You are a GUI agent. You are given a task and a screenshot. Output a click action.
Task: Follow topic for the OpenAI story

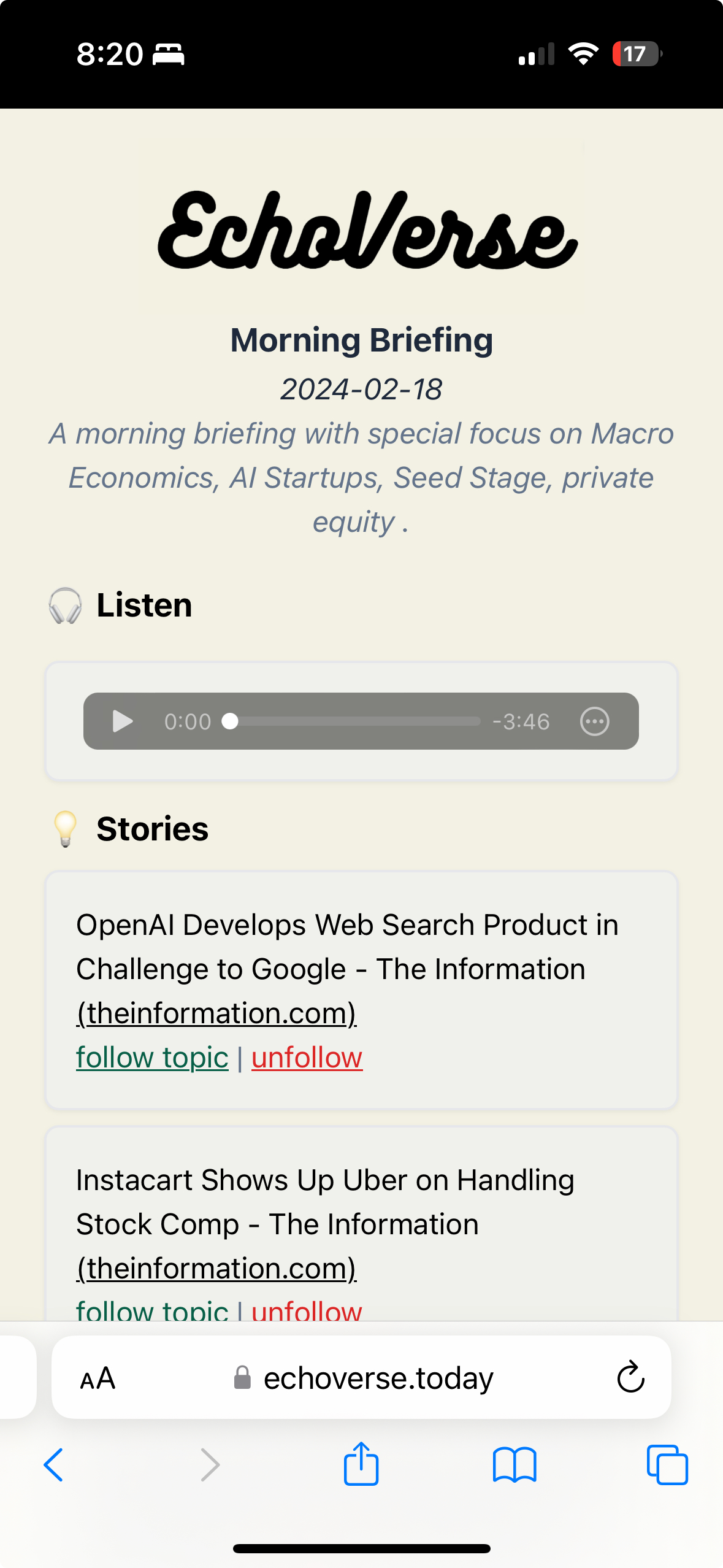point(152,1058)
